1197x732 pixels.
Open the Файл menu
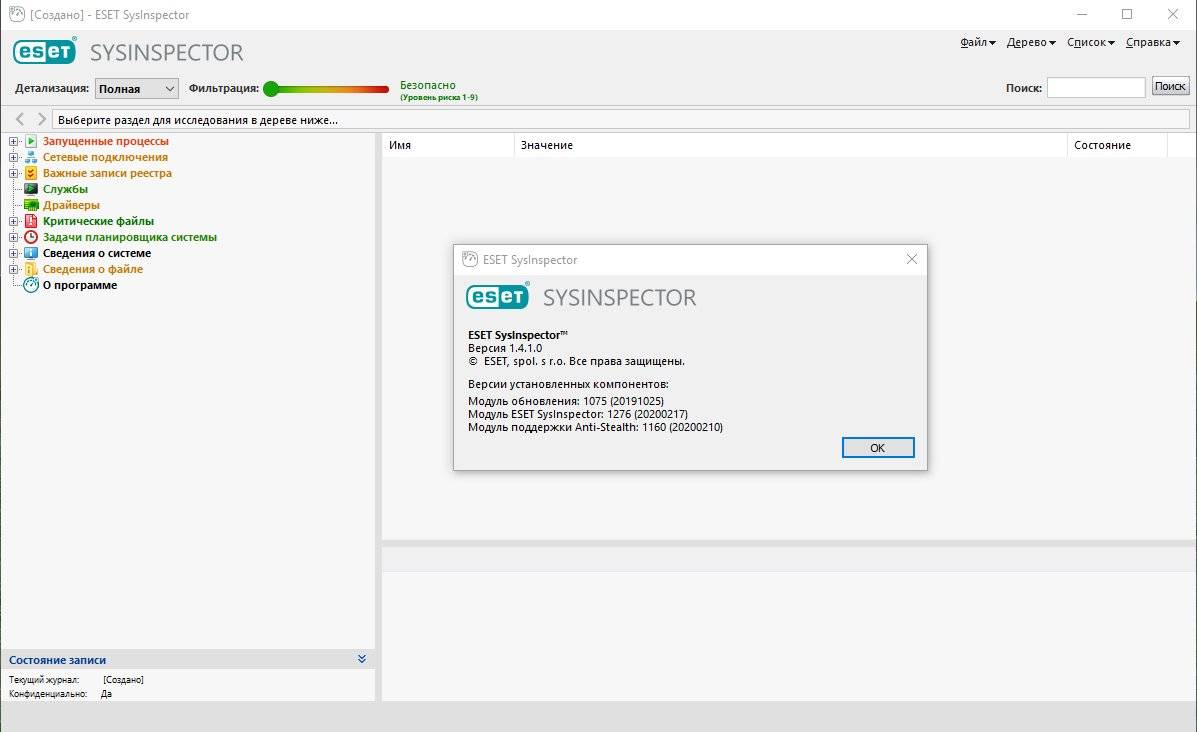pos(978,43)
